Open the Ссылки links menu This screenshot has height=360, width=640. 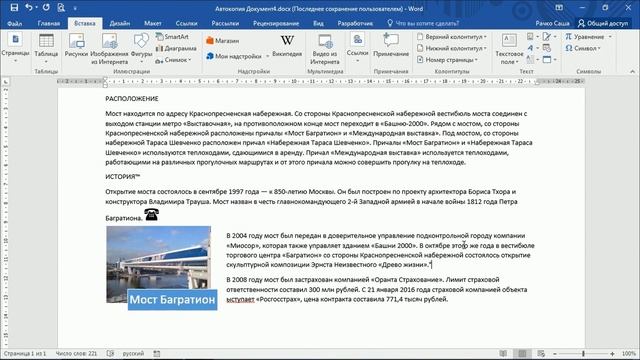pos(358,48)
